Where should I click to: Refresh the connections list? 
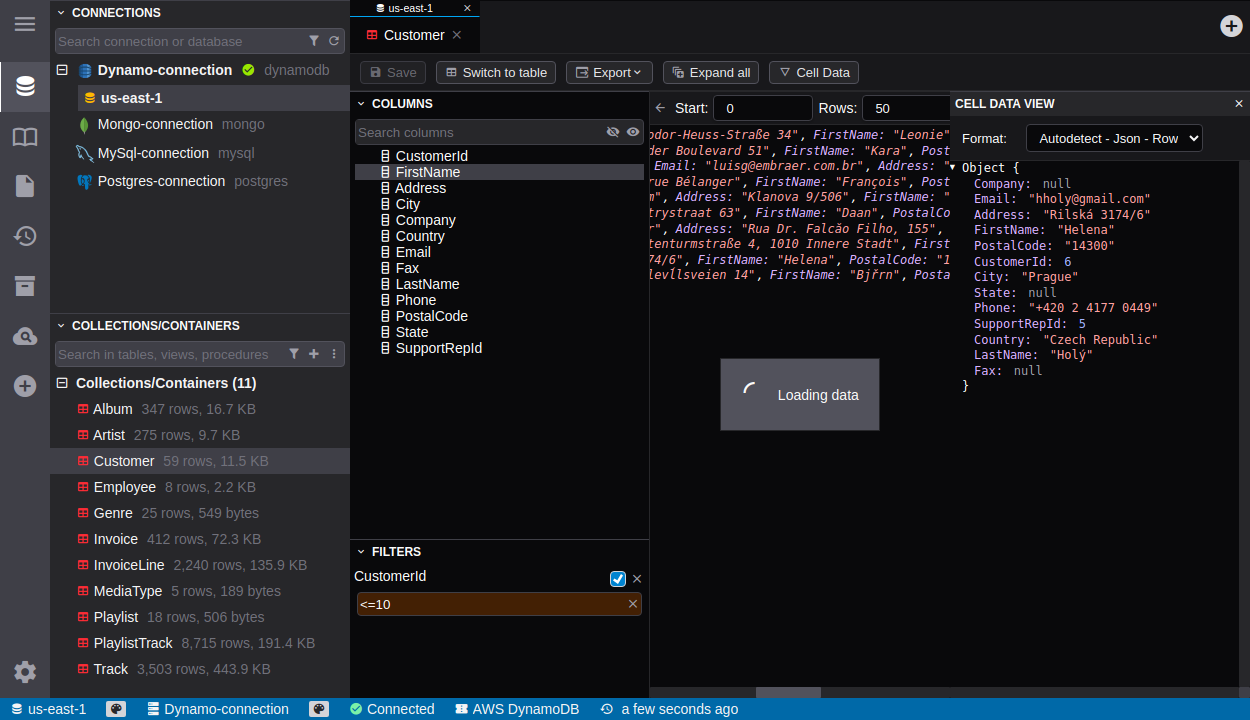click(x=334, y=41)
